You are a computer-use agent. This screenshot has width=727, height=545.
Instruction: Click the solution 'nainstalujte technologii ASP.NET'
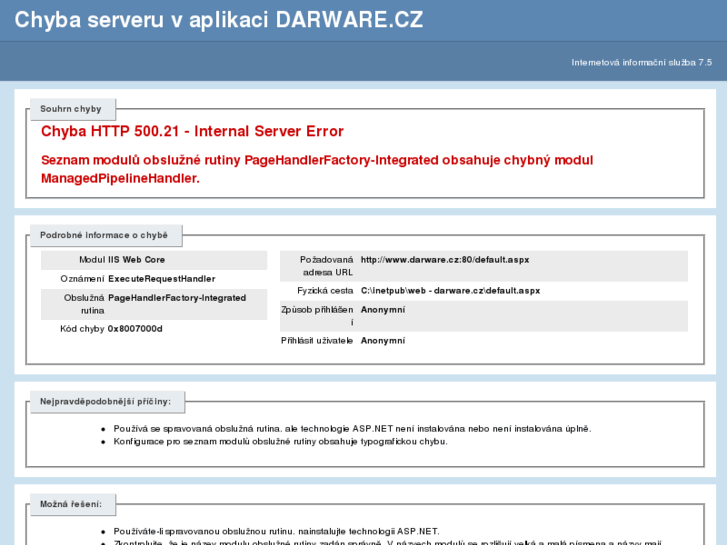pos(276,532)
